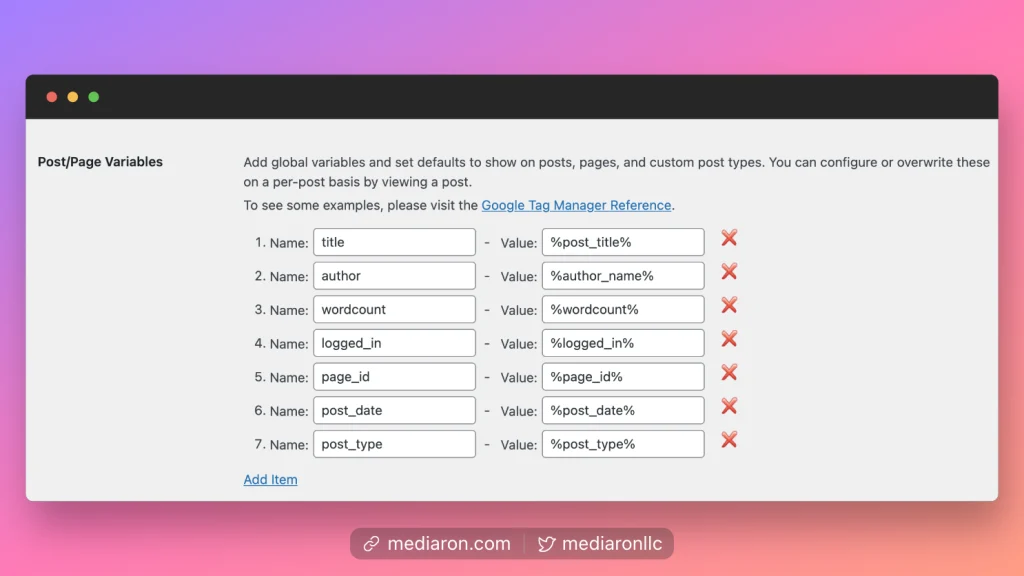The width and height of the screenshot is (1024, 576).
Task: Click the Add Item link
Action: click(x=270, y=479)
